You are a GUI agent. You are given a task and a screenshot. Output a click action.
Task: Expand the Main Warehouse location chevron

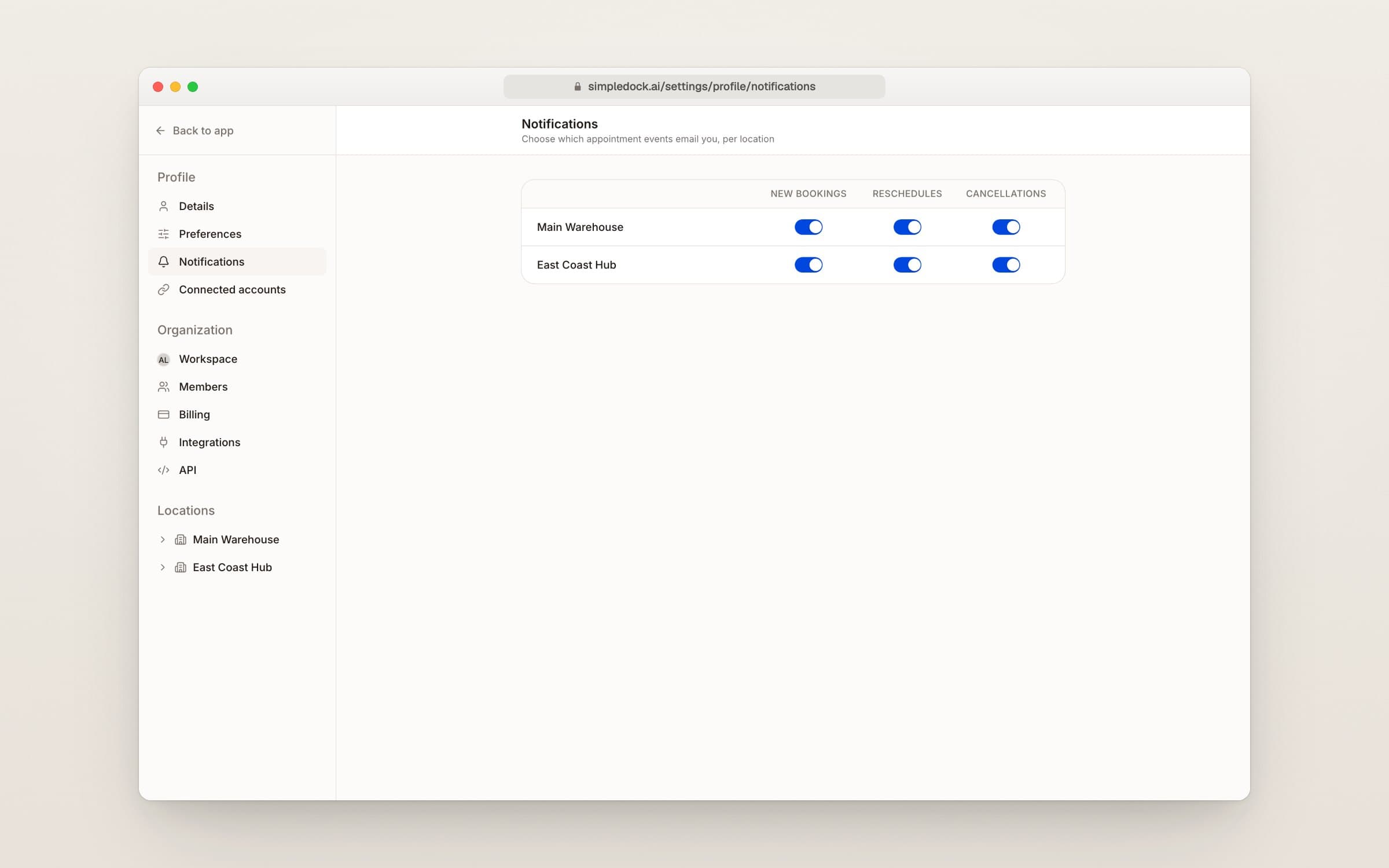click(x=163, y=539)
